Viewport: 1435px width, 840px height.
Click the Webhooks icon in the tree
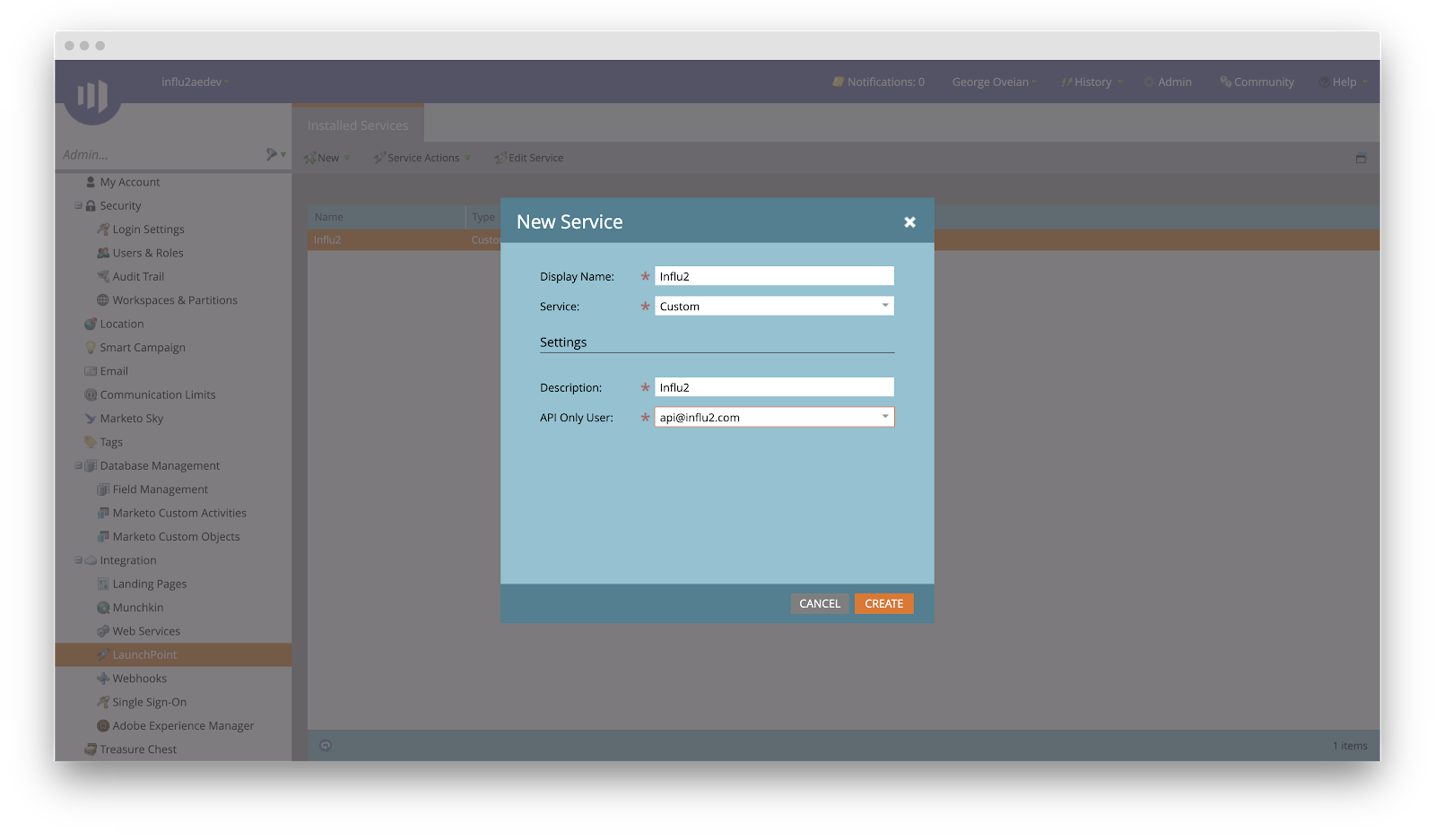coord(103,679)
